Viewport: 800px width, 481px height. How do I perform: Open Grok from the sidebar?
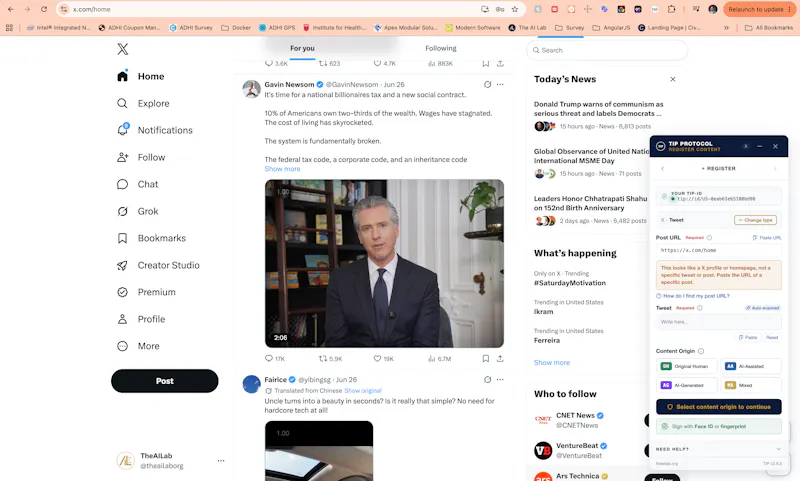(x=138, y=211)
